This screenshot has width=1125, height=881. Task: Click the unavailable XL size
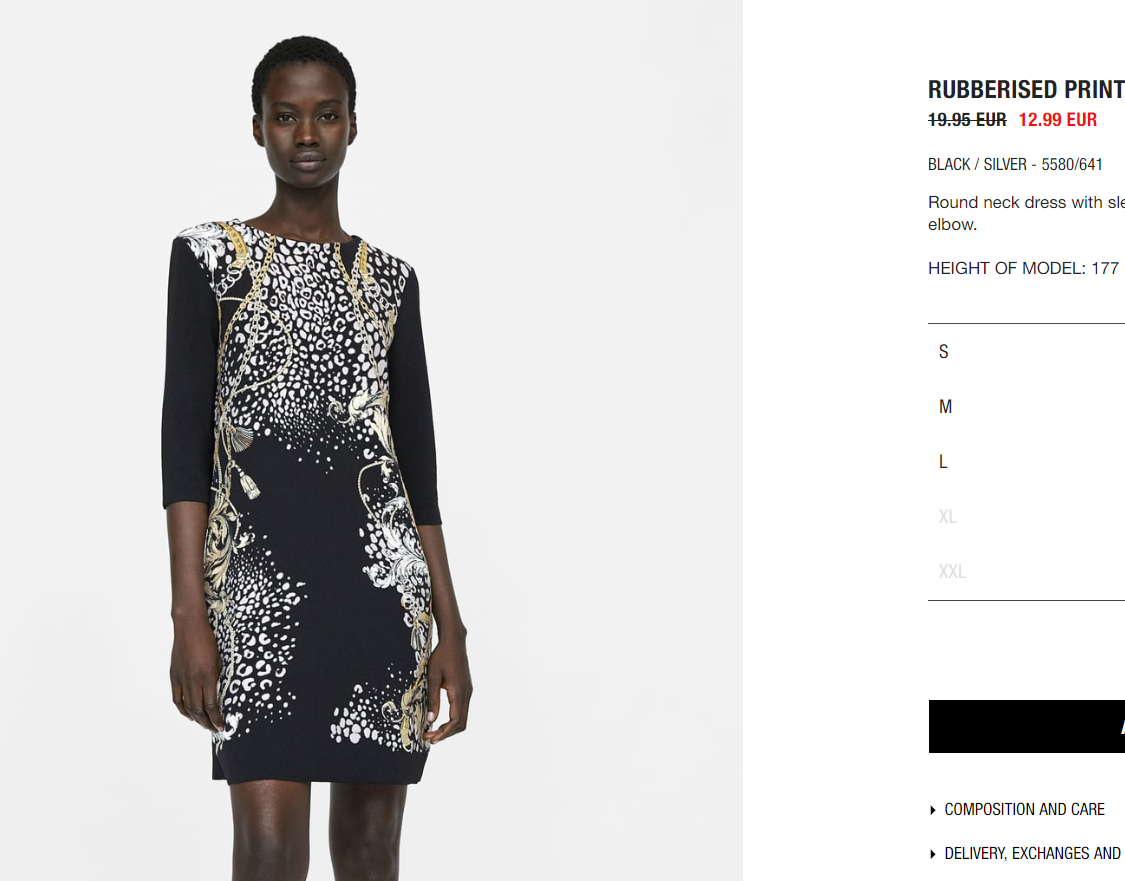(x=1026, y=517)
